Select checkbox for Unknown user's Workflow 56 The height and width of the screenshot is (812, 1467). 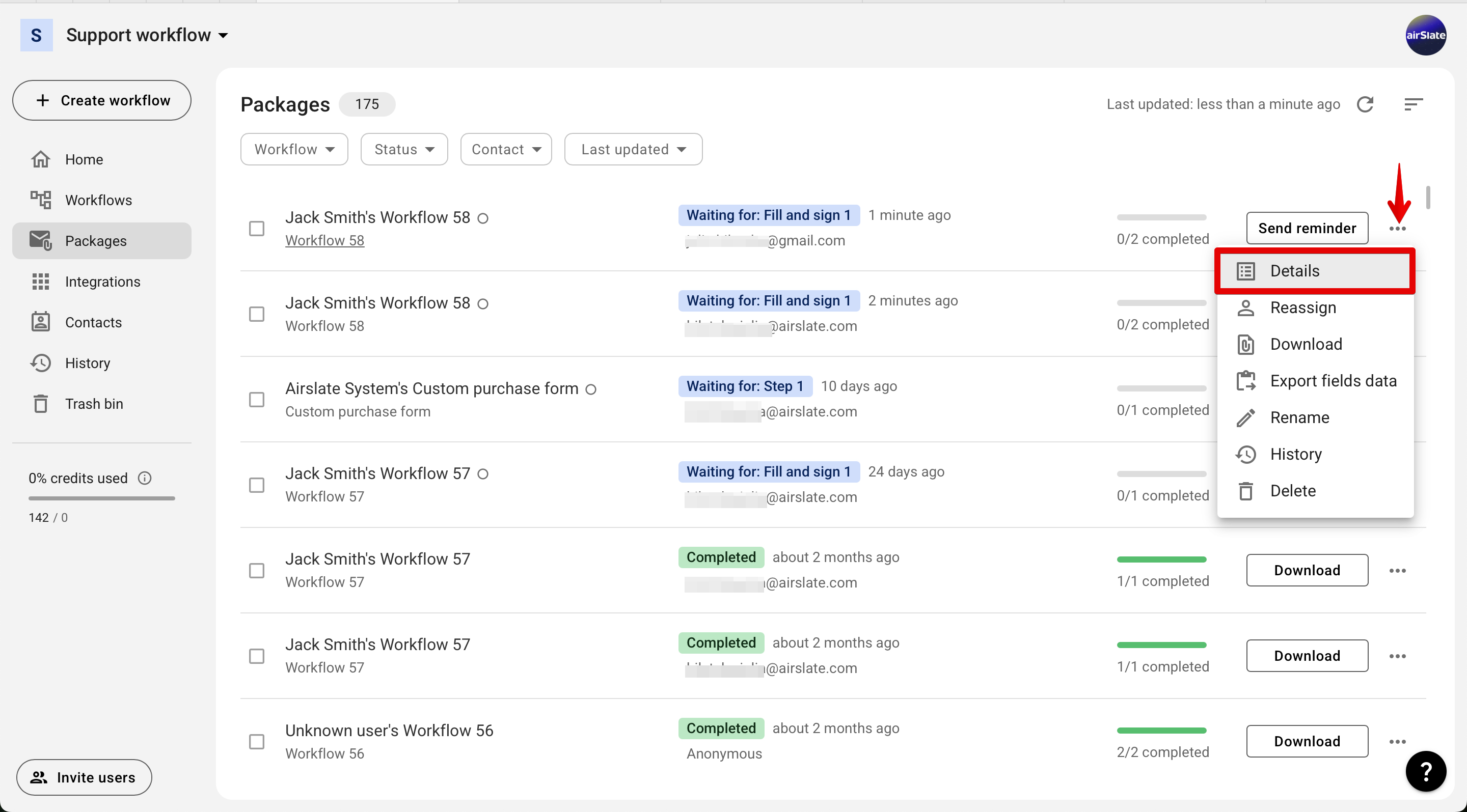point(257,742)
